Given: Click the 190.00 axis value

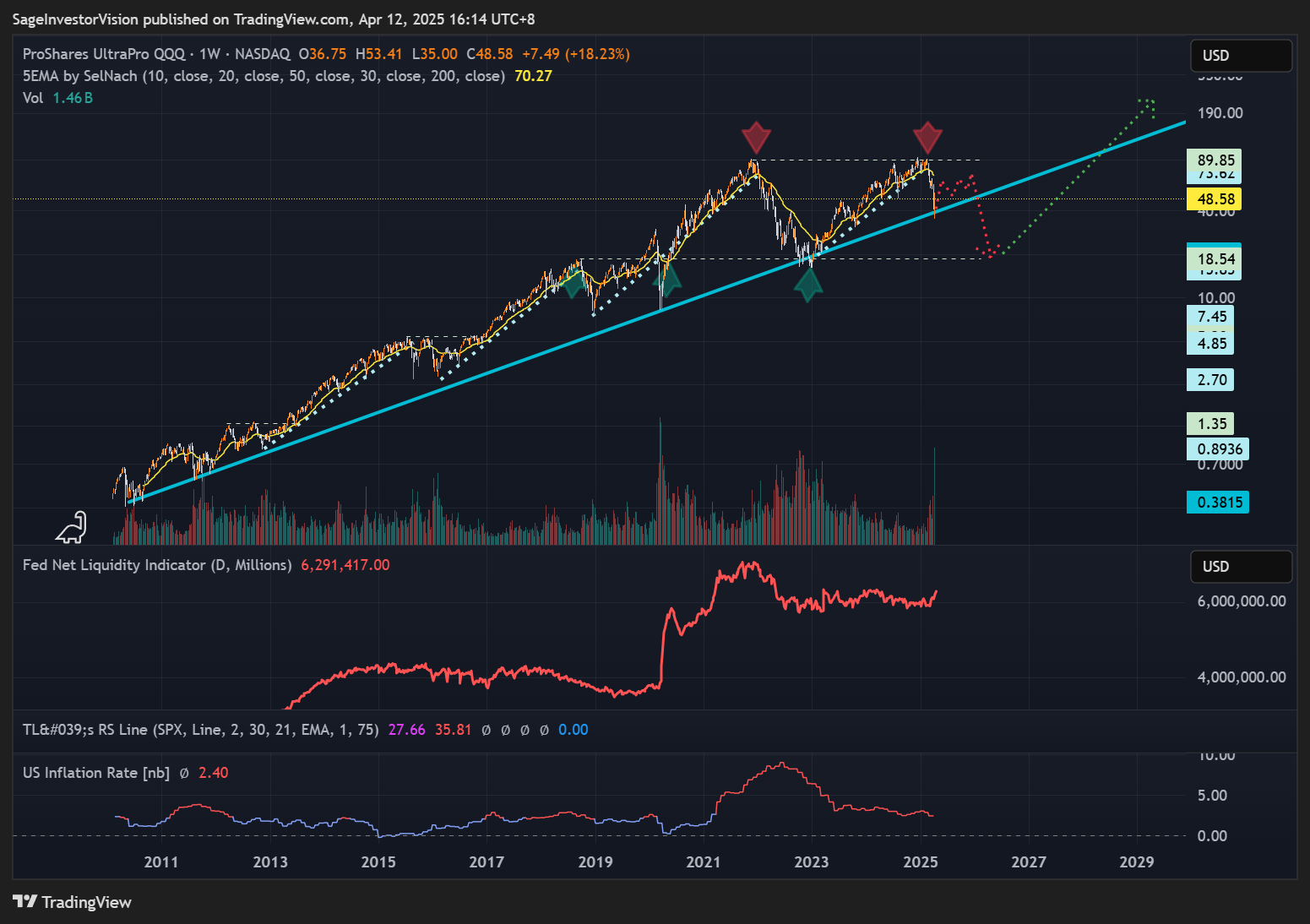Looking at the screenshot, I should pos(1220,113).
